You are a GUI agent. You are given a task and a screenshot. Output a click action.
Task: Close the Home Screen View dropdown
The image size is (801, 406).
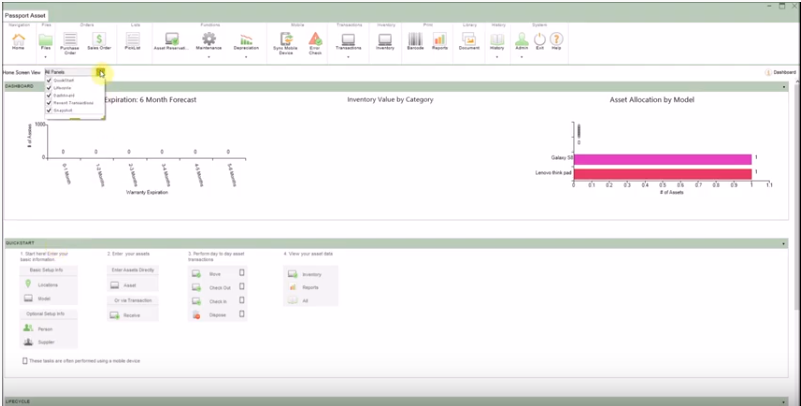tap(101, 73)
